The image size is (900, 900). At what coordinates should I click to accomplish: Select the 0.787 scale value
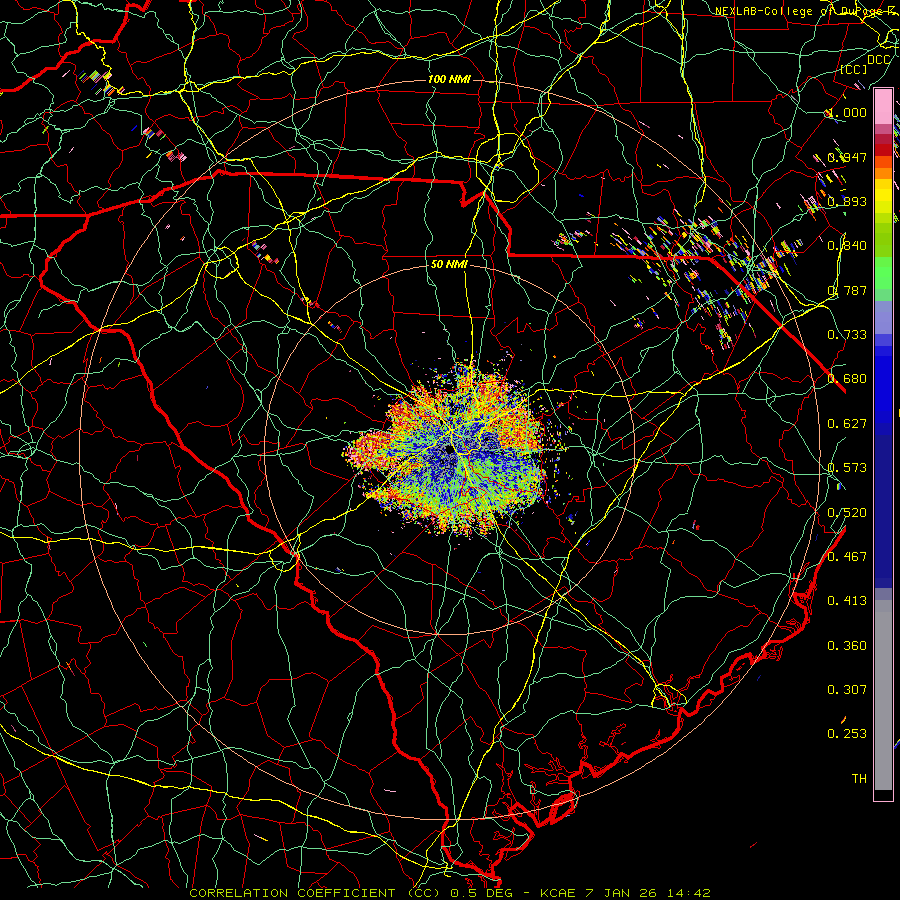[x=847, y=290]
